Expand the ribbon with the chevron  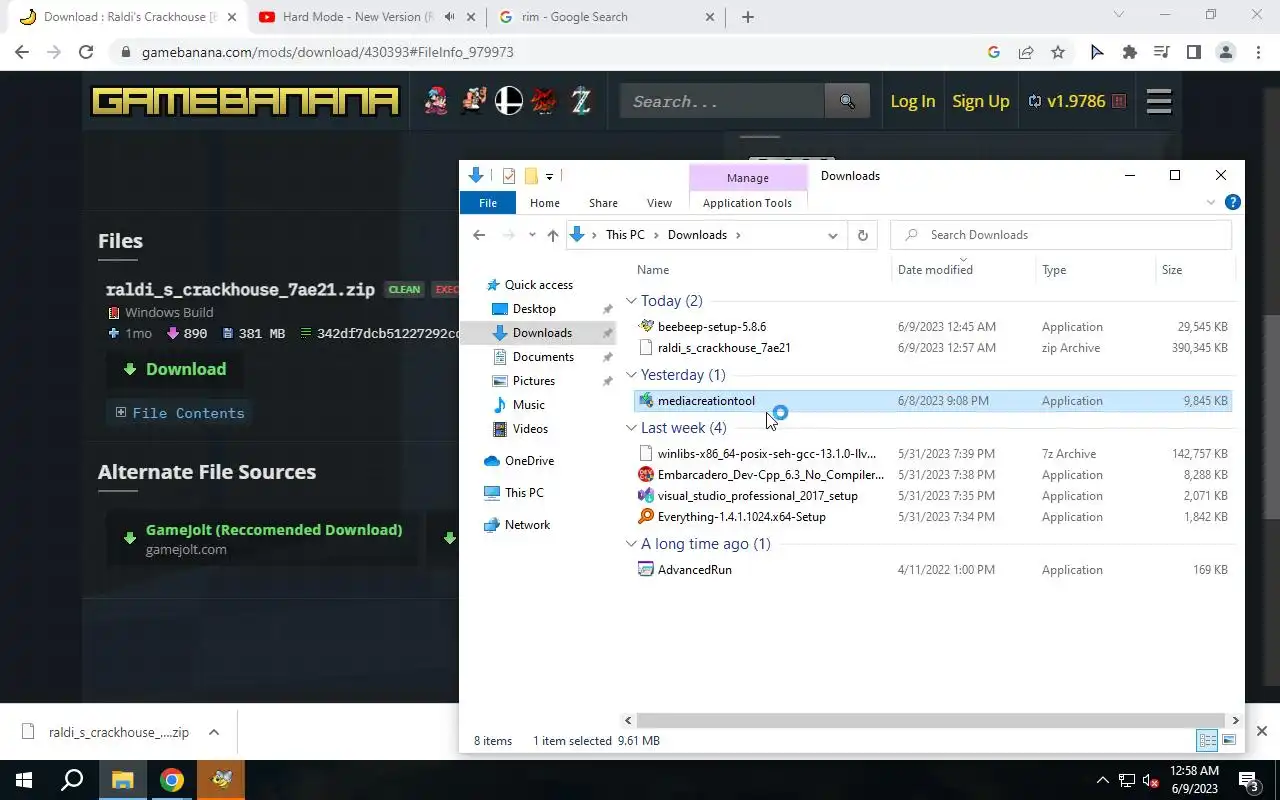pyautogui.click(x=1211, y=202)
